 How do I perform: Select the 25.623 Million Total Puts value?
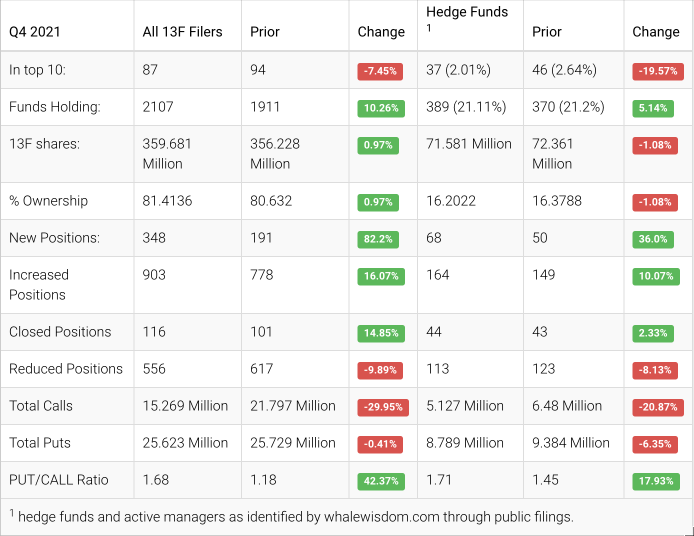185,443
